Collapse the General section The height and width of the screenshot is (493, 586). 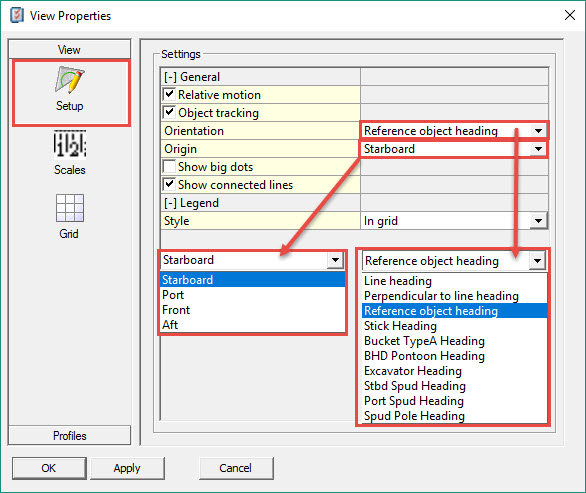point(170,77)
